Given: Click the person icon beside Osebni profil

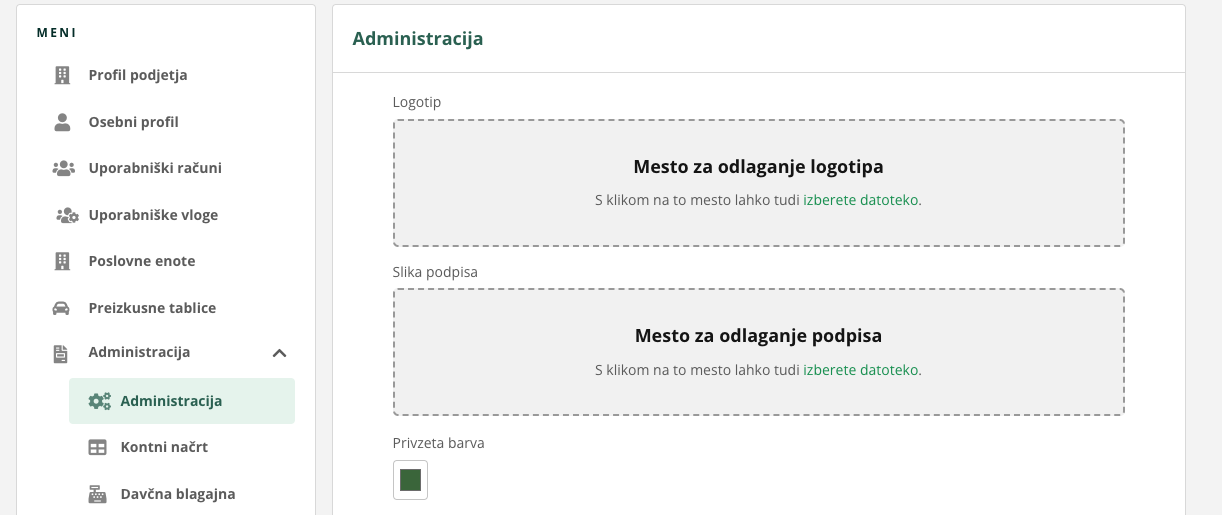Looking at the screenshot, I should click(62, 122).
